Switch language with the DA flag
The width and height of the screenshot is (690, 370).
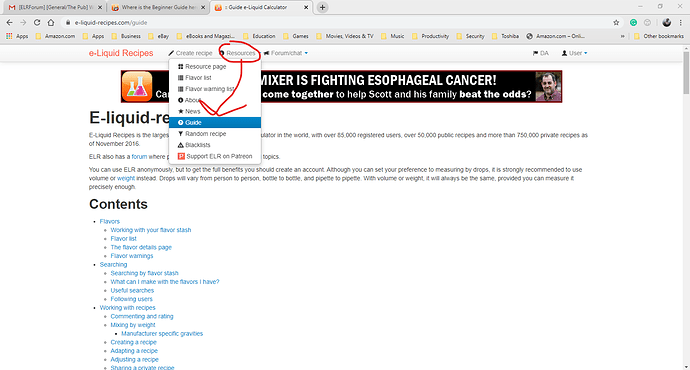click(x=540, y=53)
